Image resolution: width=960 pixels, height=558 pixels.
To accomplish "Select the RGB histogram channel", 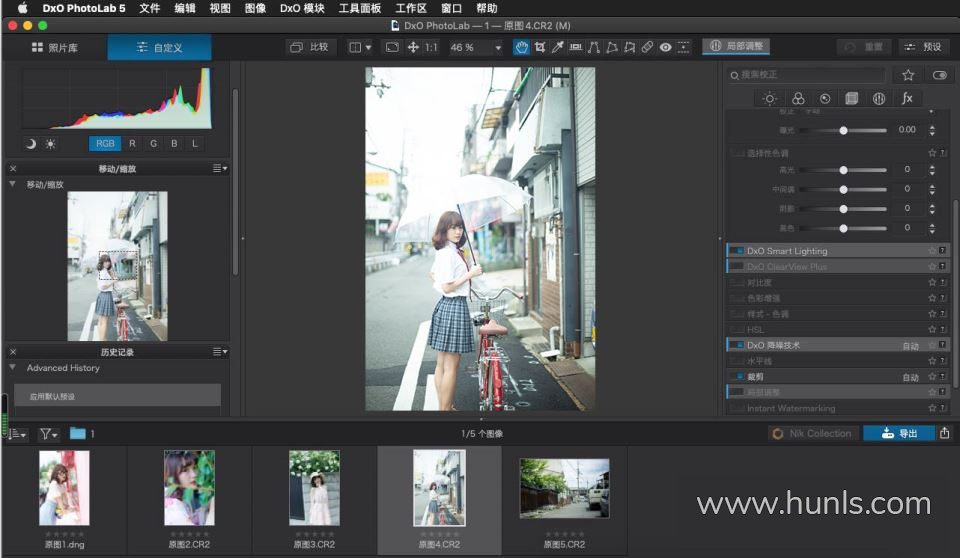I will [x=105, y=143].
